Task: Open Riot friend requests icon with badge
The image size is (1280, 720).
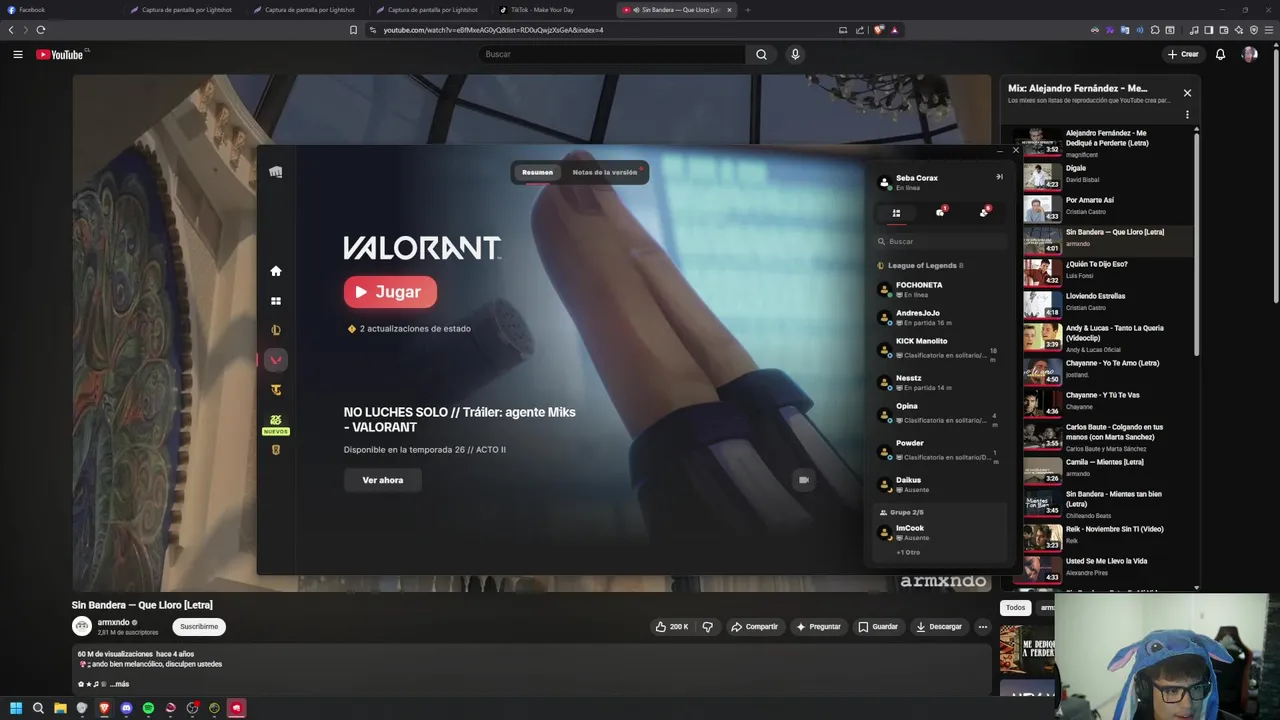Action: pos(985,212)
